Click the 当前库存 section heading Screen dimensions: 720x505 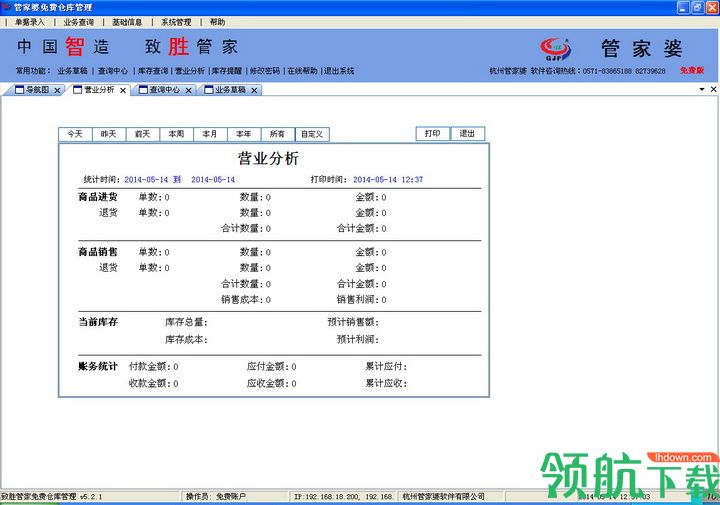[x=98, y=322]
